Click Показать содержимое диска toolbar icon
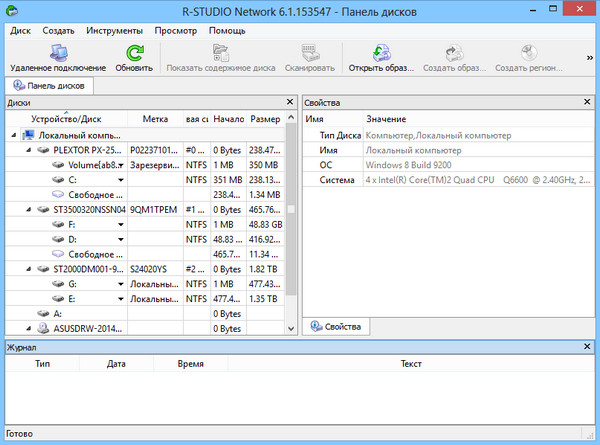Screen dimensions: 600x445 click(222, 53)
